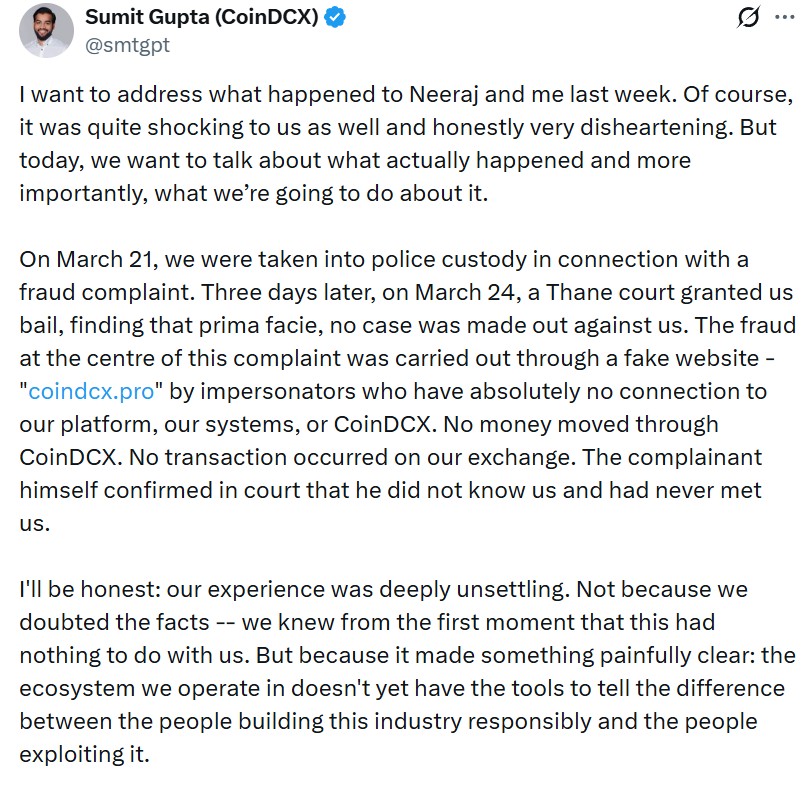Open the more options menu on the post

784,16
